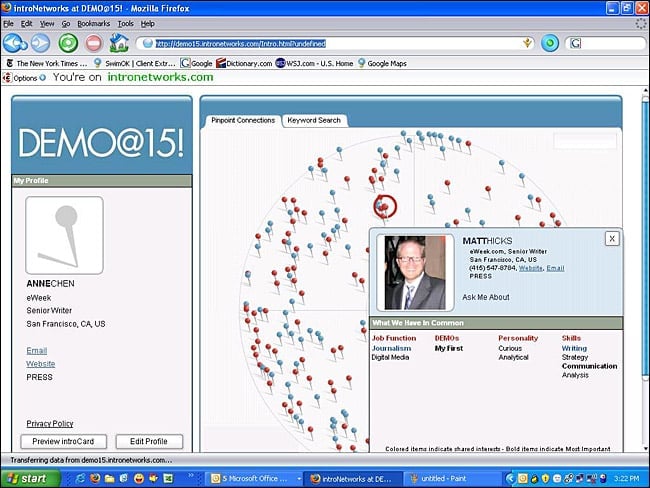Click the circled red pin on the map
Image resolution: width=650 pixels, height=488 pixels.
pyautogui.click(x=385, y=206)
